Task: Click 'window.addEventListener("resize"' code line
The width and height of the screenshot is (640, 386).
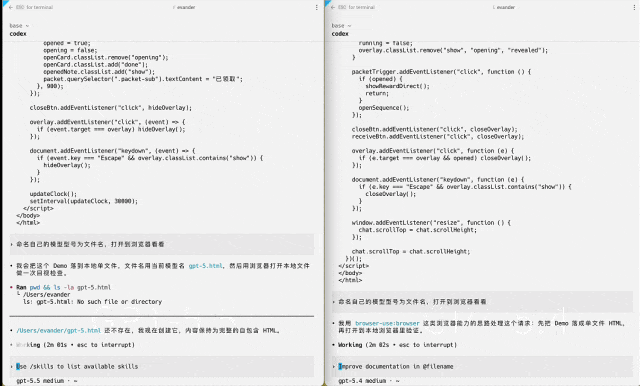Action: pos(431,223)
